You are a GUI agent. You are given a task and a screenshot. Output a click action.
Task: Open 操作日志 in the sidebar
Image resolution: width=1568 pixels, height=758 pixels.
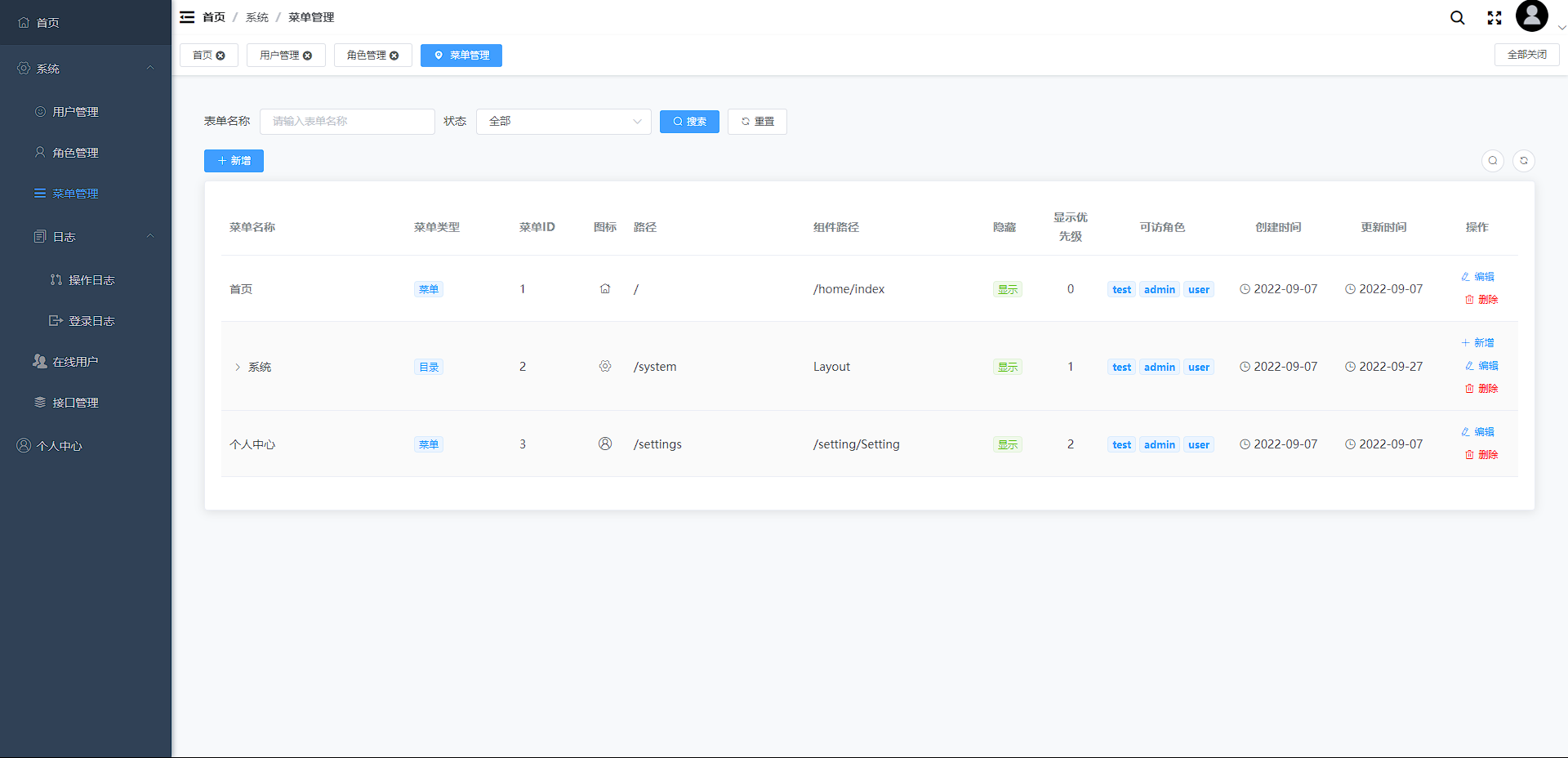91,280
